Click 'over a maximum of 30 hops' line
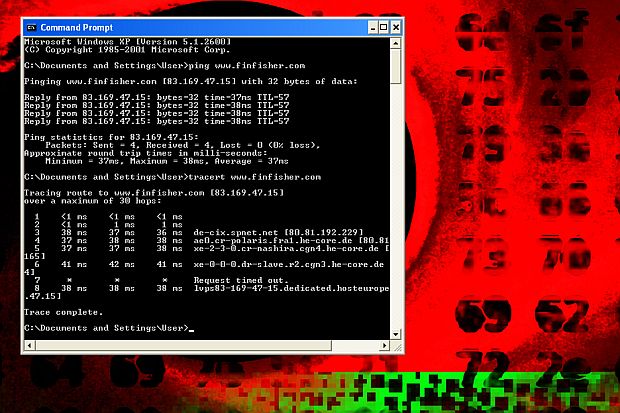The height and width of the screenshot is (413, 620). (93, 201)
